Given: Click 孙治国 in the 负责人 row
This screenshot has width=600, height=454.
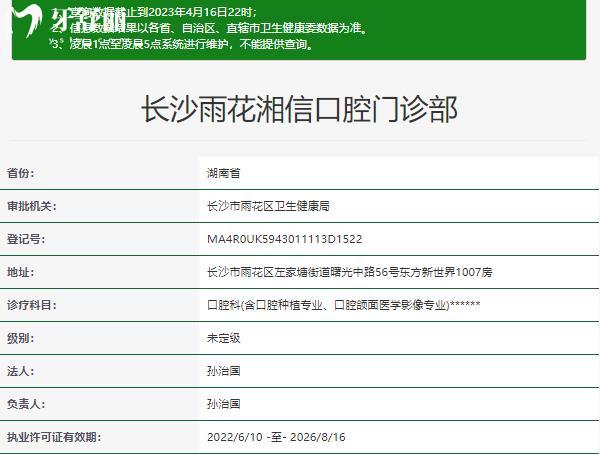Looking at the screenshot, I should [x=223, y=404].
